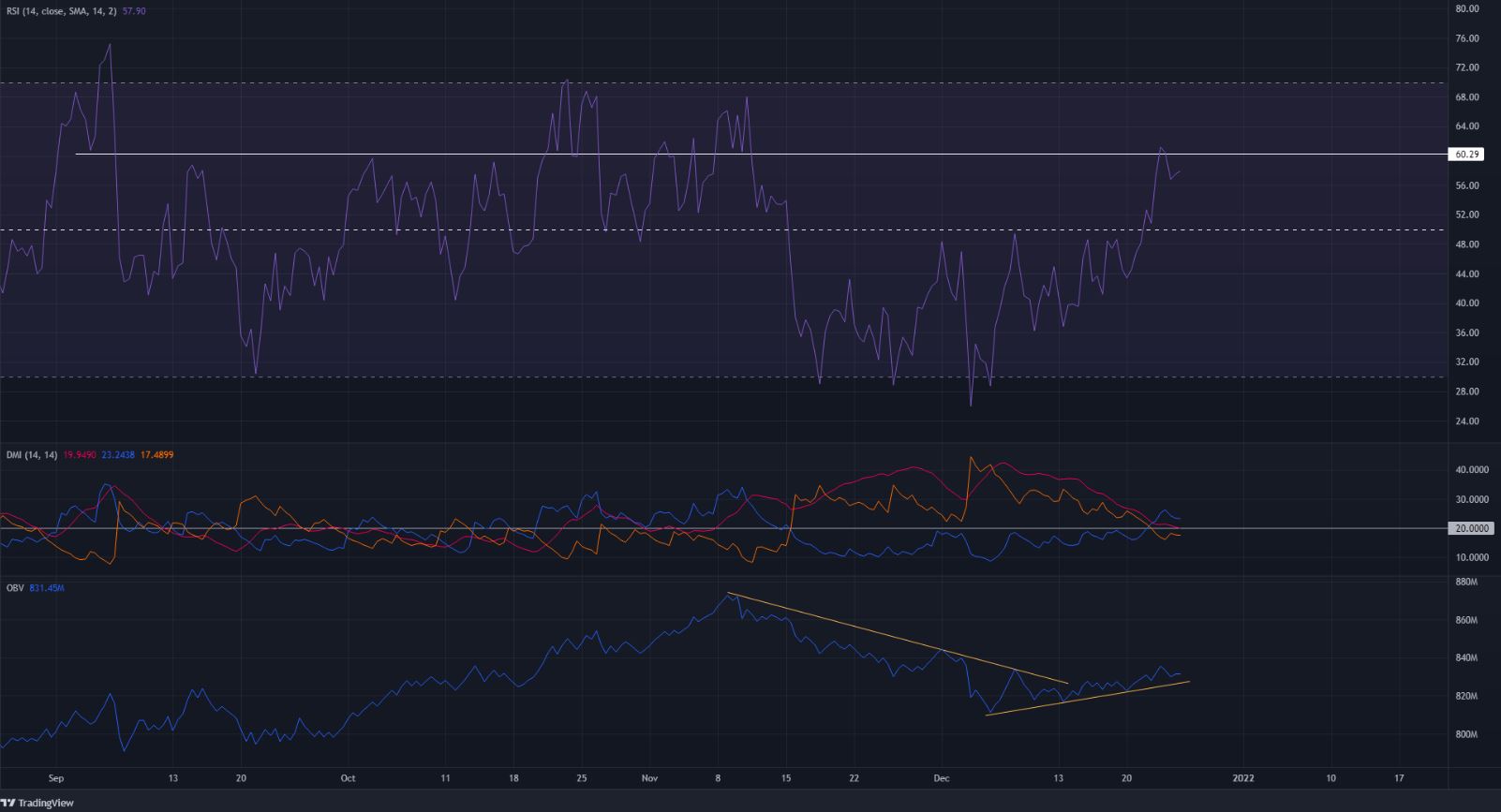
Task: Click the 17 date label on time axis
Action: [x=1399, y=778]
